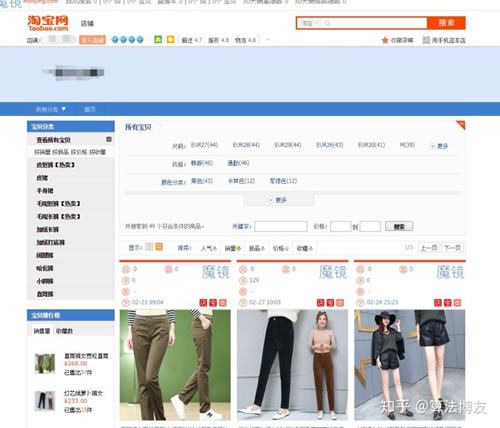
Task: Click the orange 进入店铺 button
Action: point(92,40)
